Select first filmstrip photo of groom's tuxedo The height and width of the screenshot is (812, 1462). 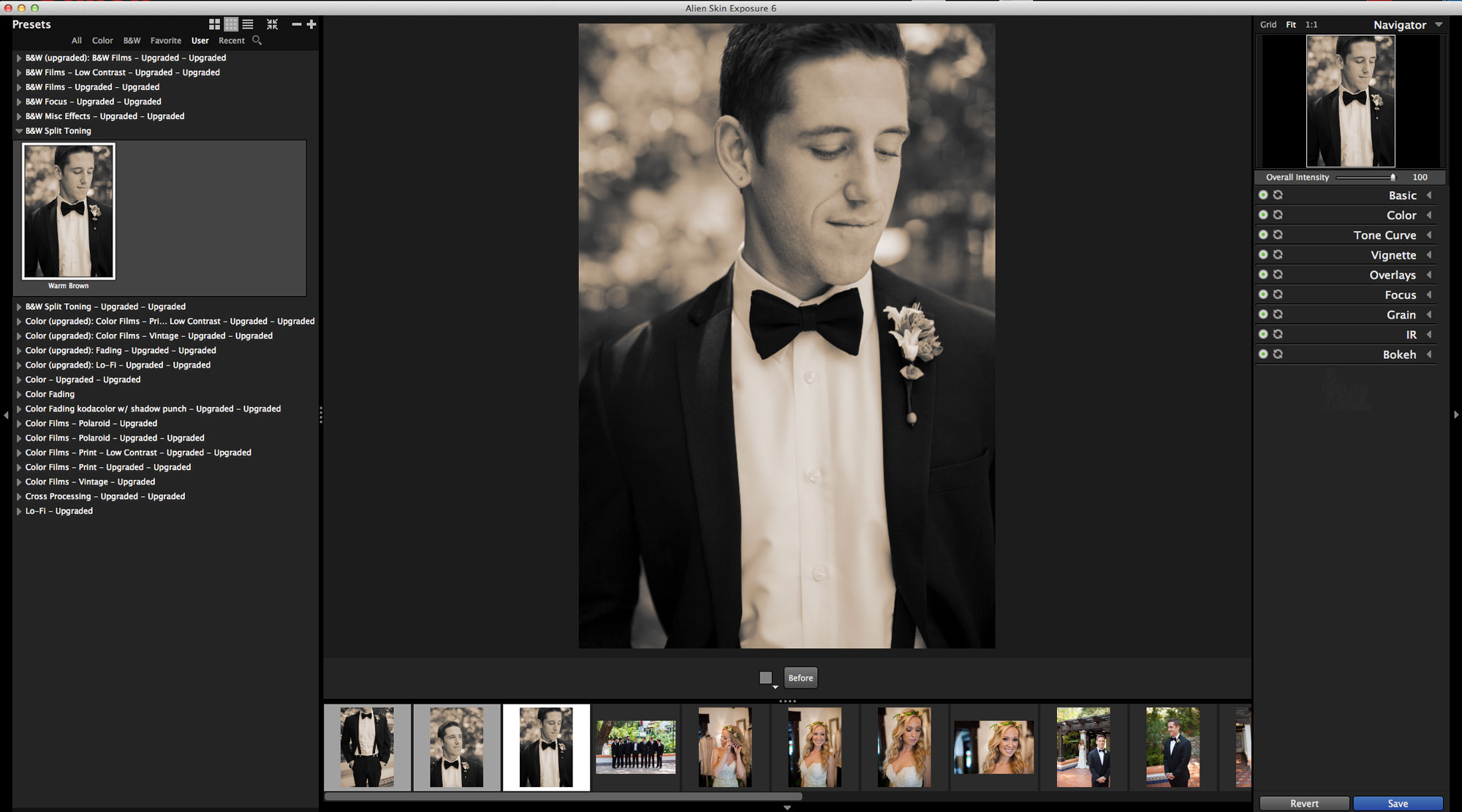(x=367, y=747)
